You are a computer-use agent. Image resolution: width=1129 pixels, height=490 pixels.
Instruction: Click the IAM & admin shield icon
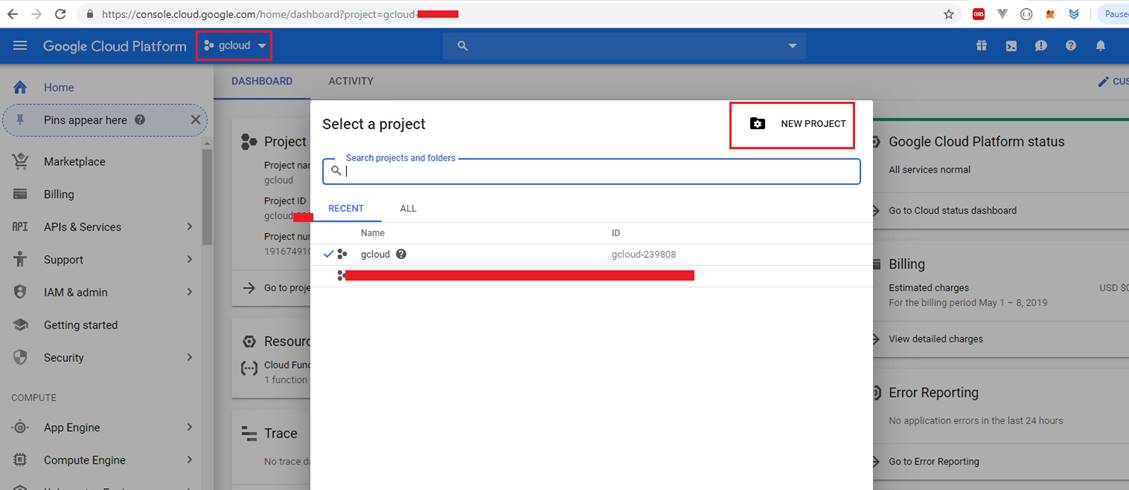point(20,291)
